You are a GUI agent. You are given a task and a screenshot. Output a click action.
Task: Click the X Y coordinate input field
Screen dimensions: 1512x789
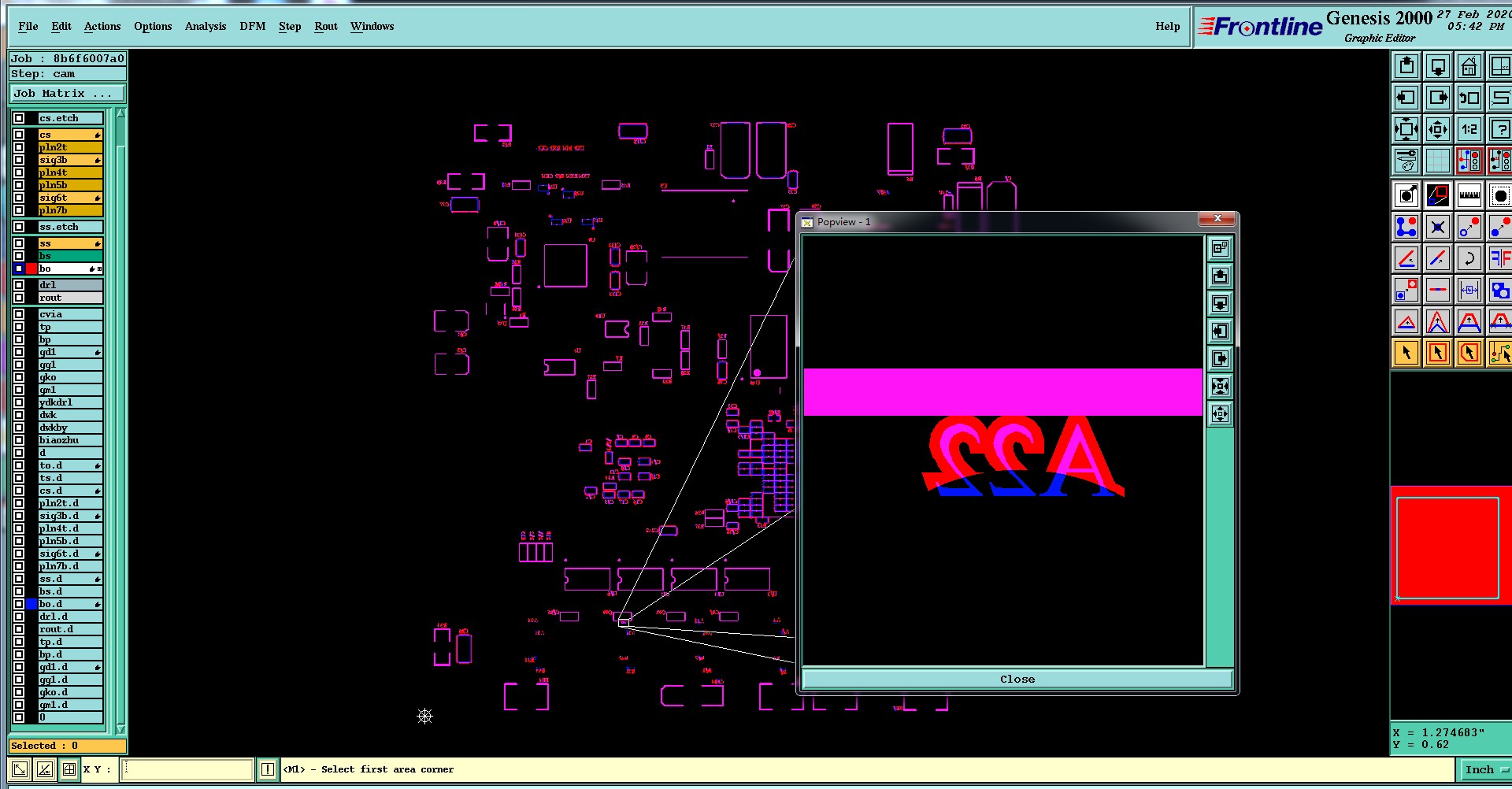pos(187,769)
